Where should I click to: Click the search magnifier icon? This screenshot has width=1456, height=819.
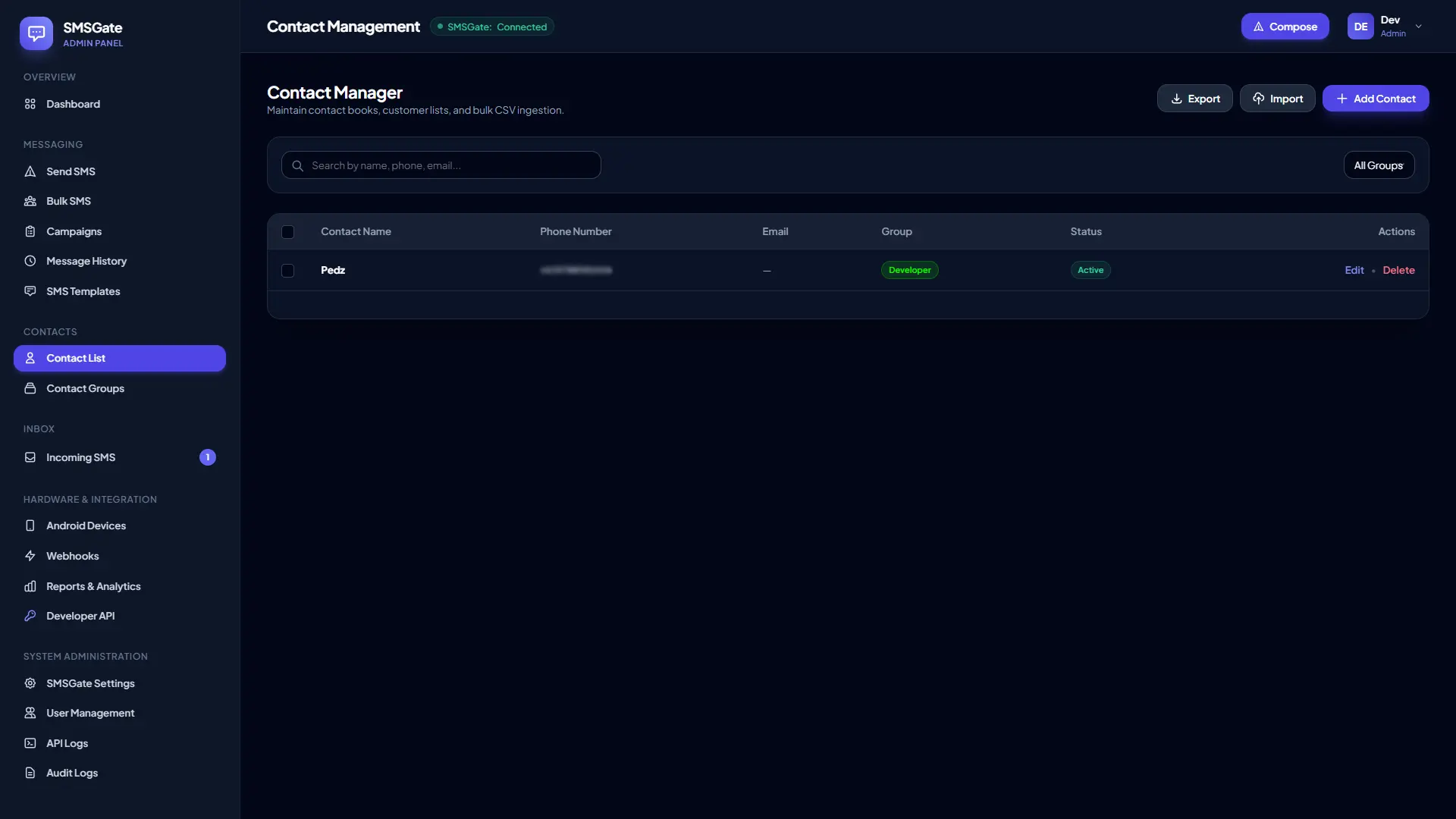(x=298, y=165)
